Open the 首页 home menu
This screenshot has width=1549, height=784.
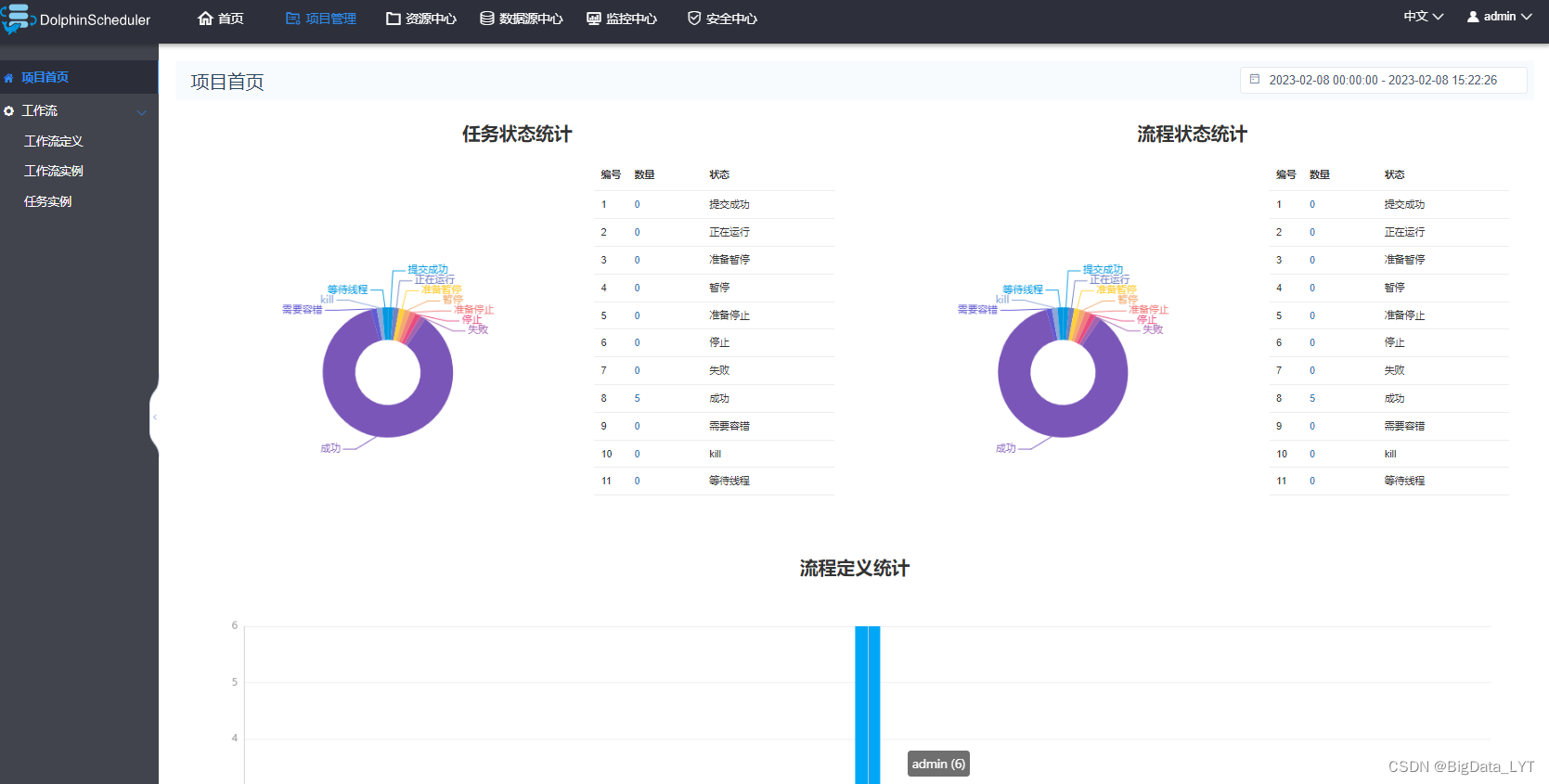click(221, 19)
